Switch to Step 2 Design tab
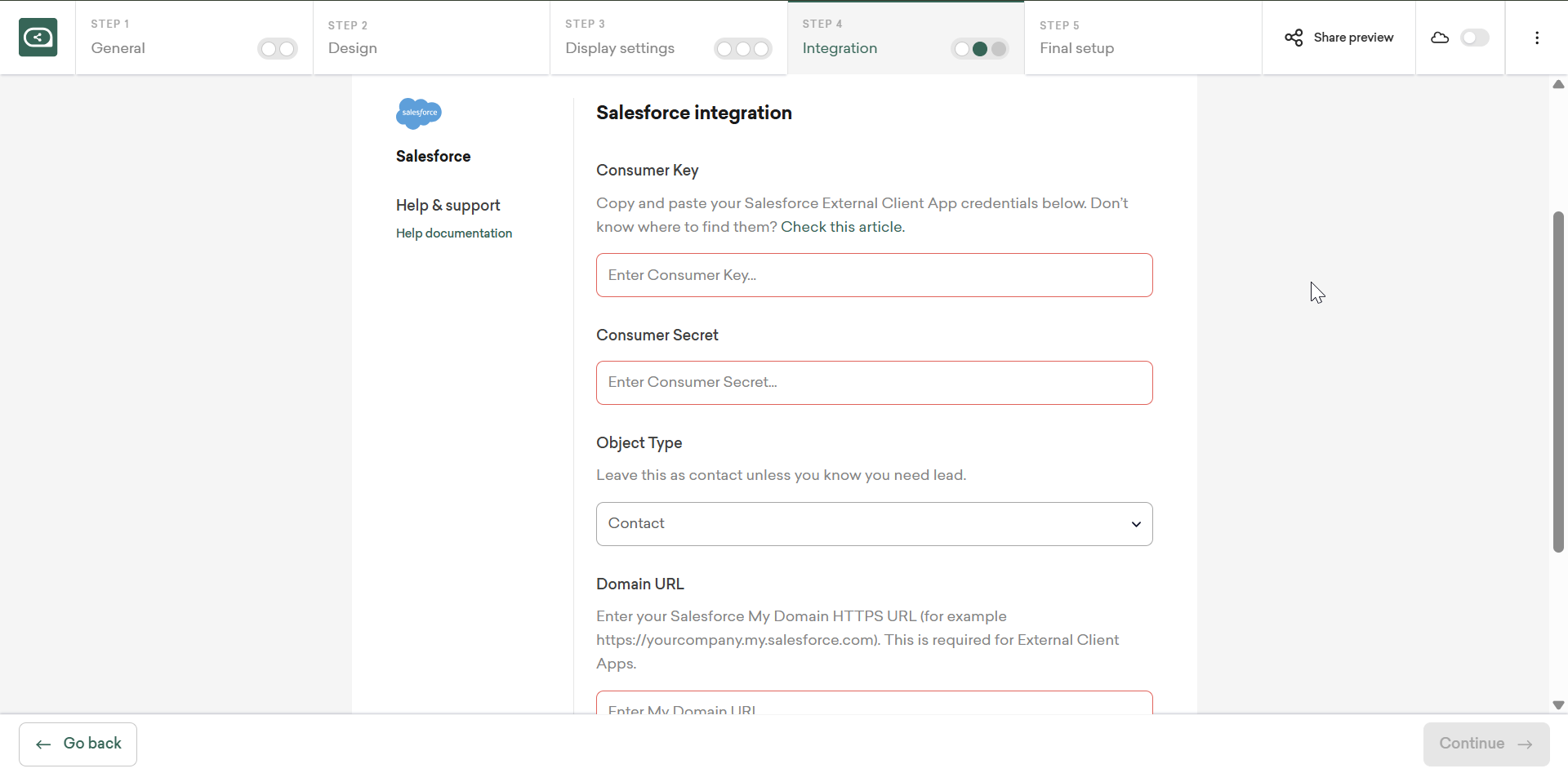 [x=431, y=38]
